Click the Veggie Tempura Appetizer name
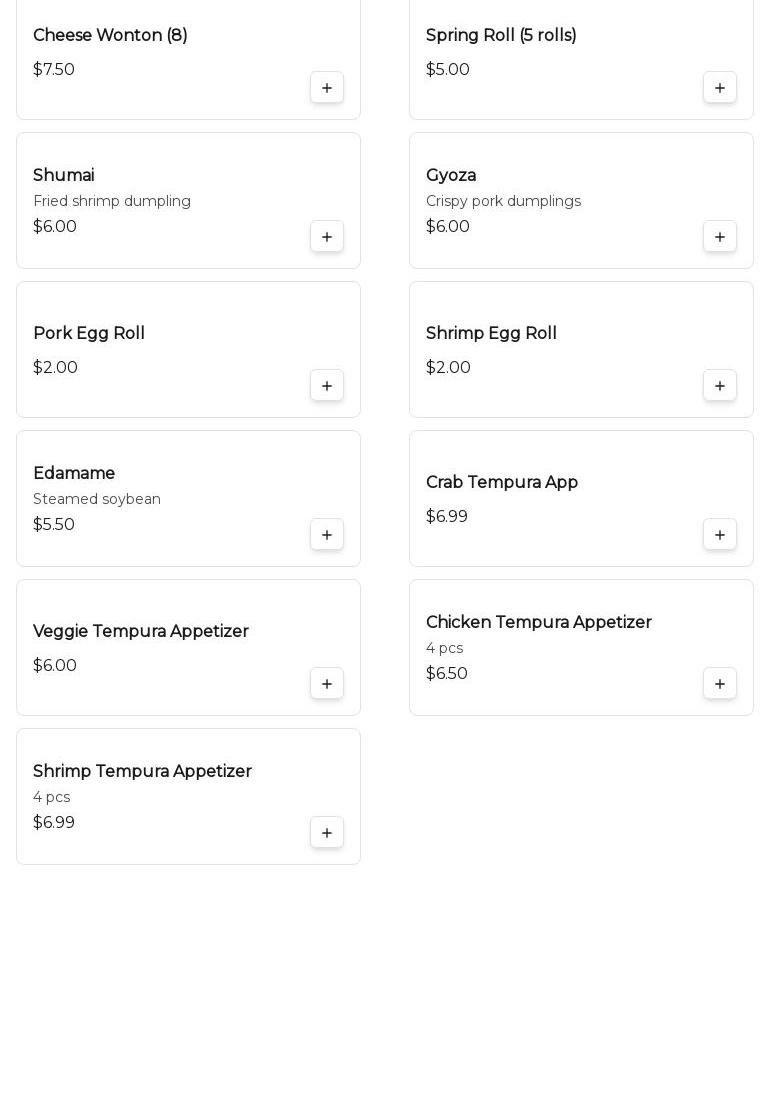The image size is (770, 1116). pos(141,632)
